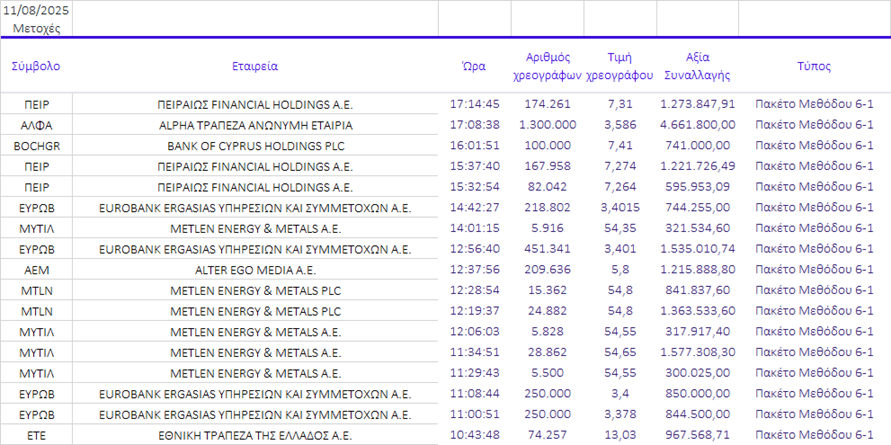Screen dimensions: 891x445
Task: Select the time cell 12:19:37
Action: (474, 311)
